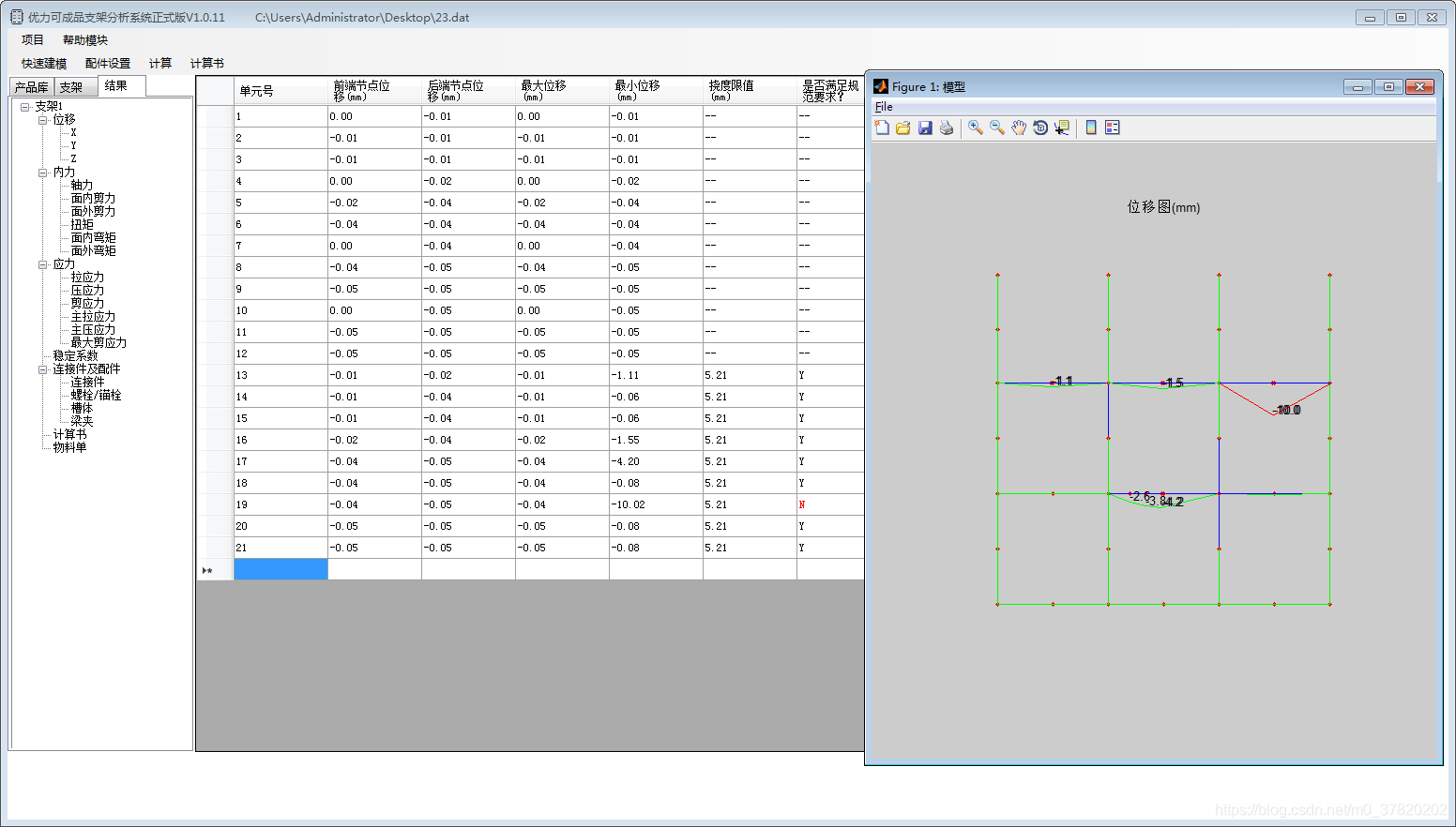This screenshot has width=1456, height=827.
Task: Collapse the 支架1 root tree node
Action: click(25, 107)
